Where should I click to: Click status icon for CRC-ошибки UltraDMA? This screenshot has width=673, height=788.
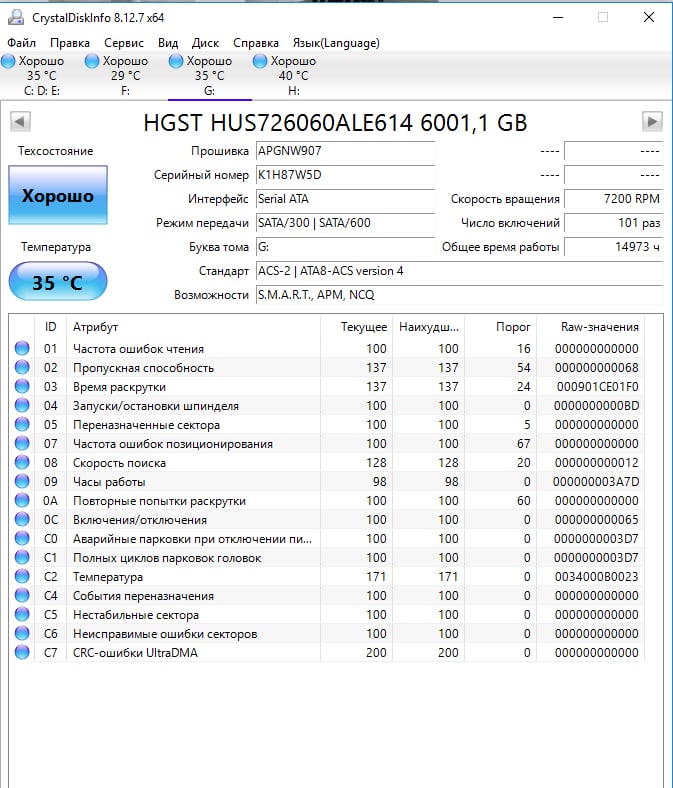coord(22,652)
